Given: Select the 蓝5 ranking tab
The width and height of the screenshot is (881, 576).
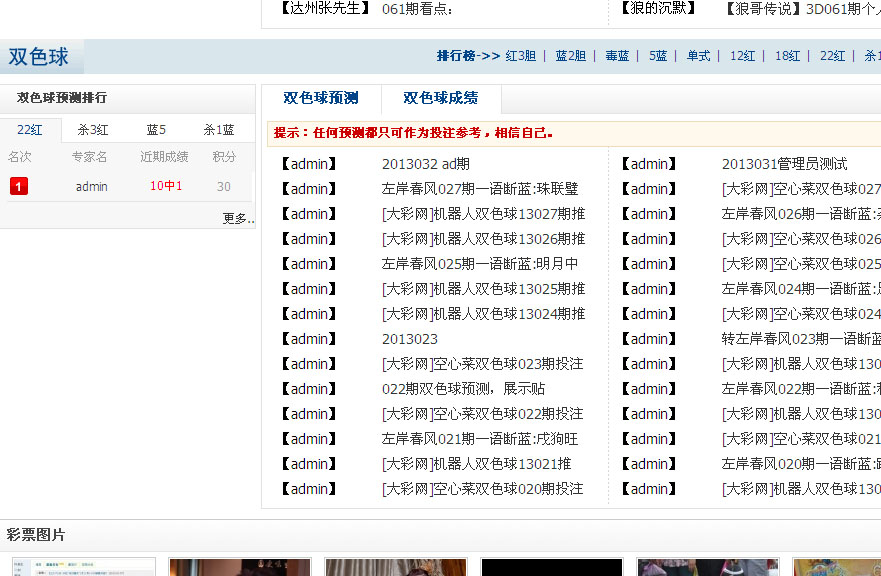Looking at the screenshot, I should pos(156,130).
